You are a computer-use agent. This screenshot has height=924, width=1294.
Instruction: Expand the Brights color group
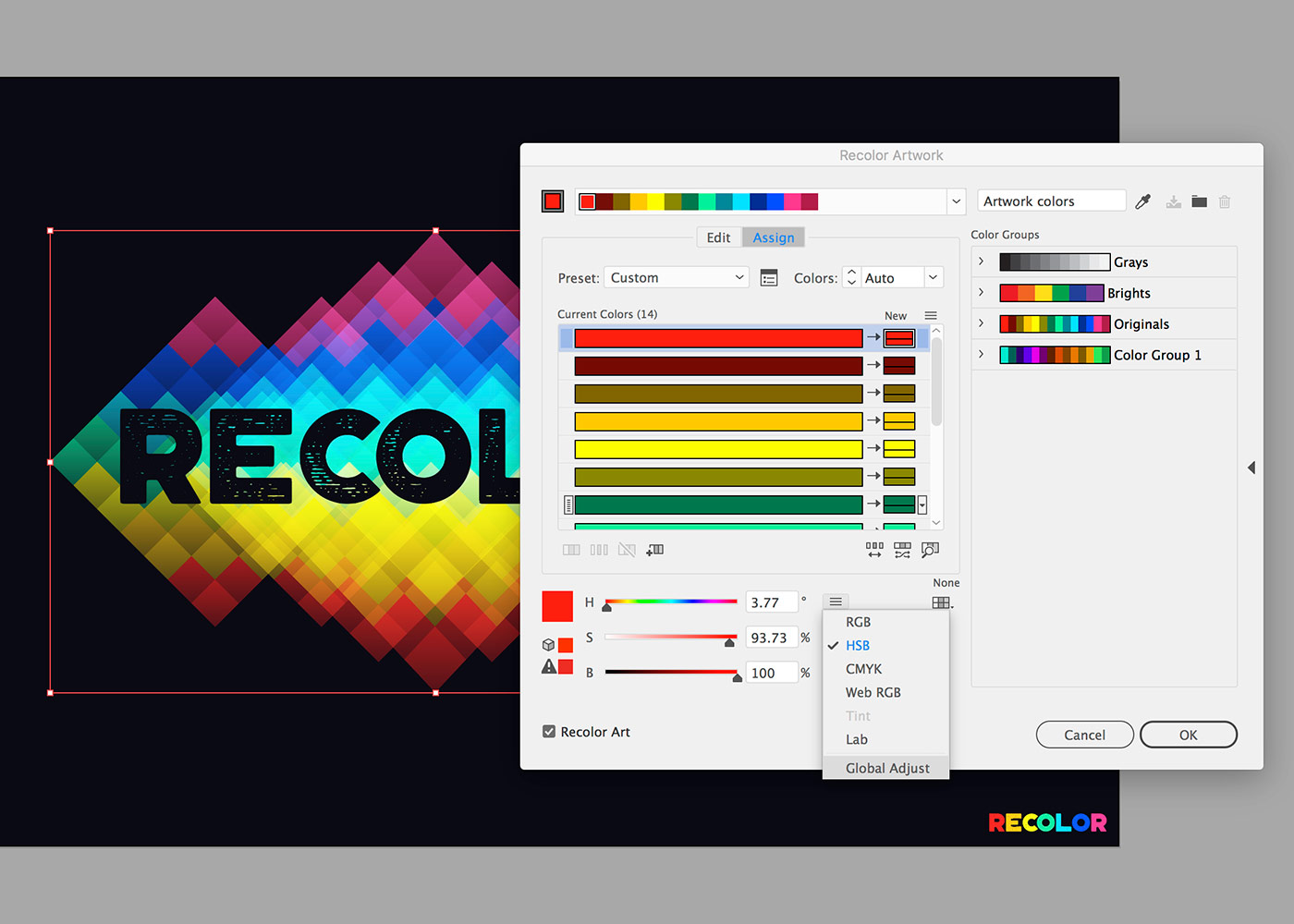pyautogui.click(x=982, y=293)
